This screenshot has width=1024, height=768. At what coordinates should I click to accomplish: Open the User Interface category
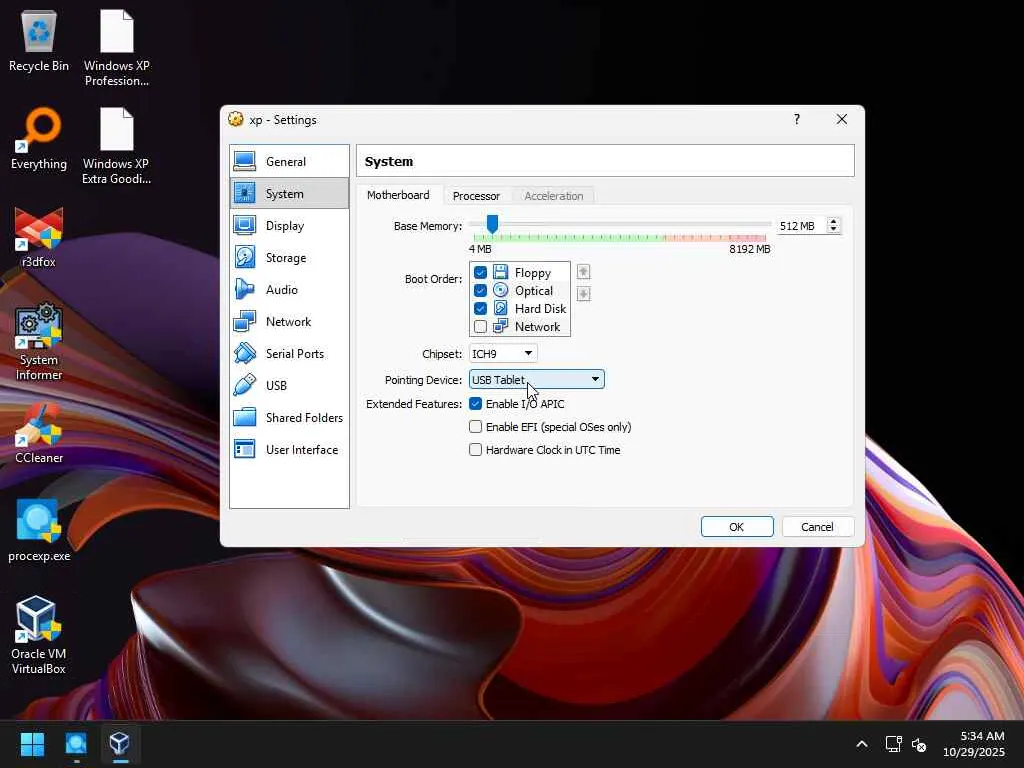tap(289, 449)
